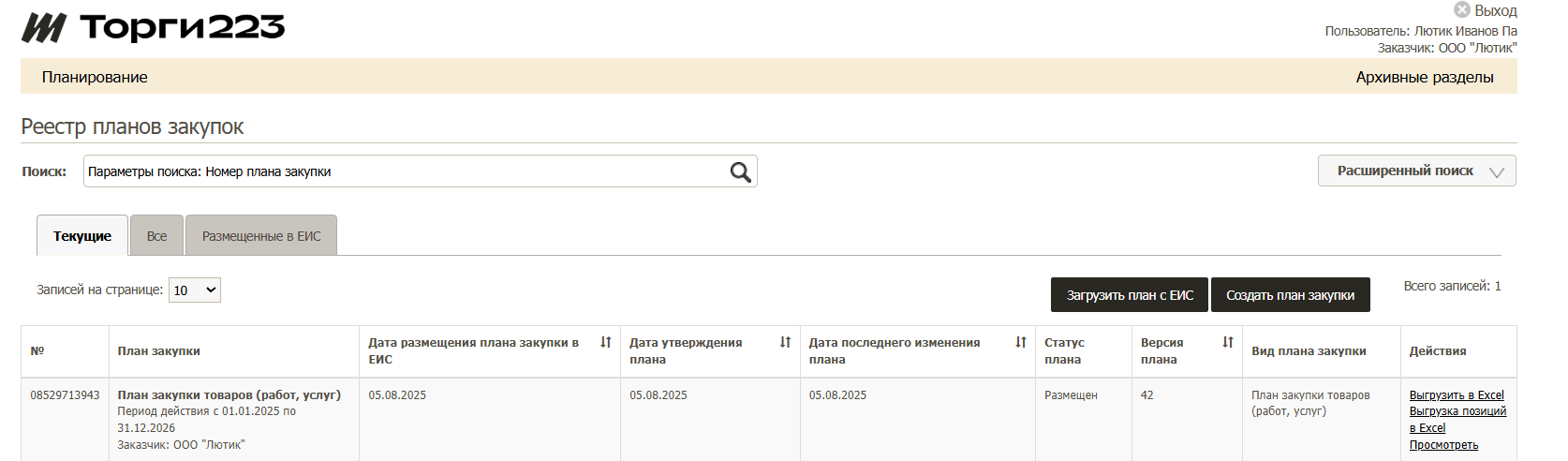The height and width of the screenshot is (461, 1568).
Task: Sort by Версия плана column
Action: pyautogui.click(x=1227, y=343)
